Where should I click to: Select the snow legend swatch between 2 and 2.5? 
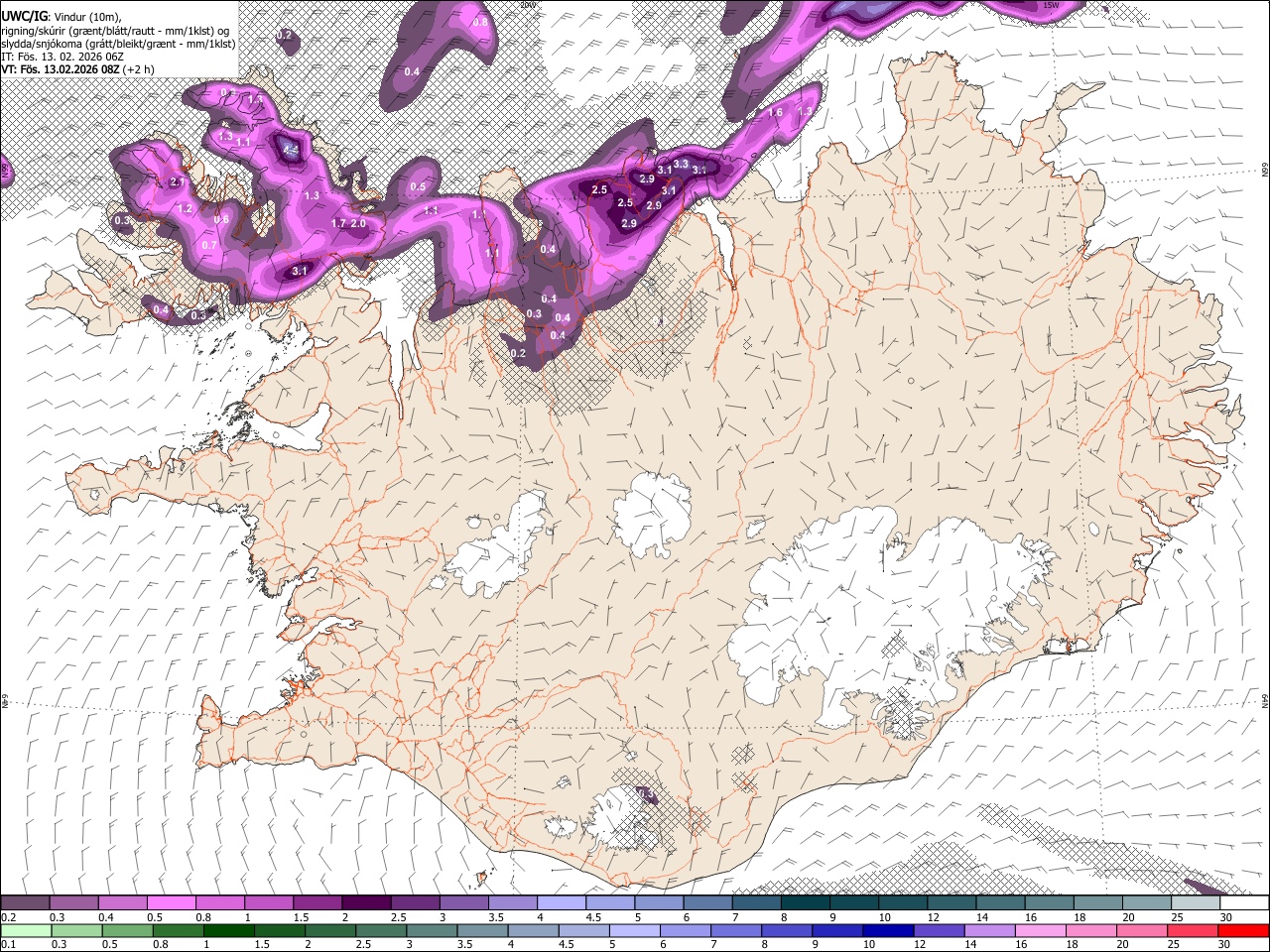(x=366, y=903)
